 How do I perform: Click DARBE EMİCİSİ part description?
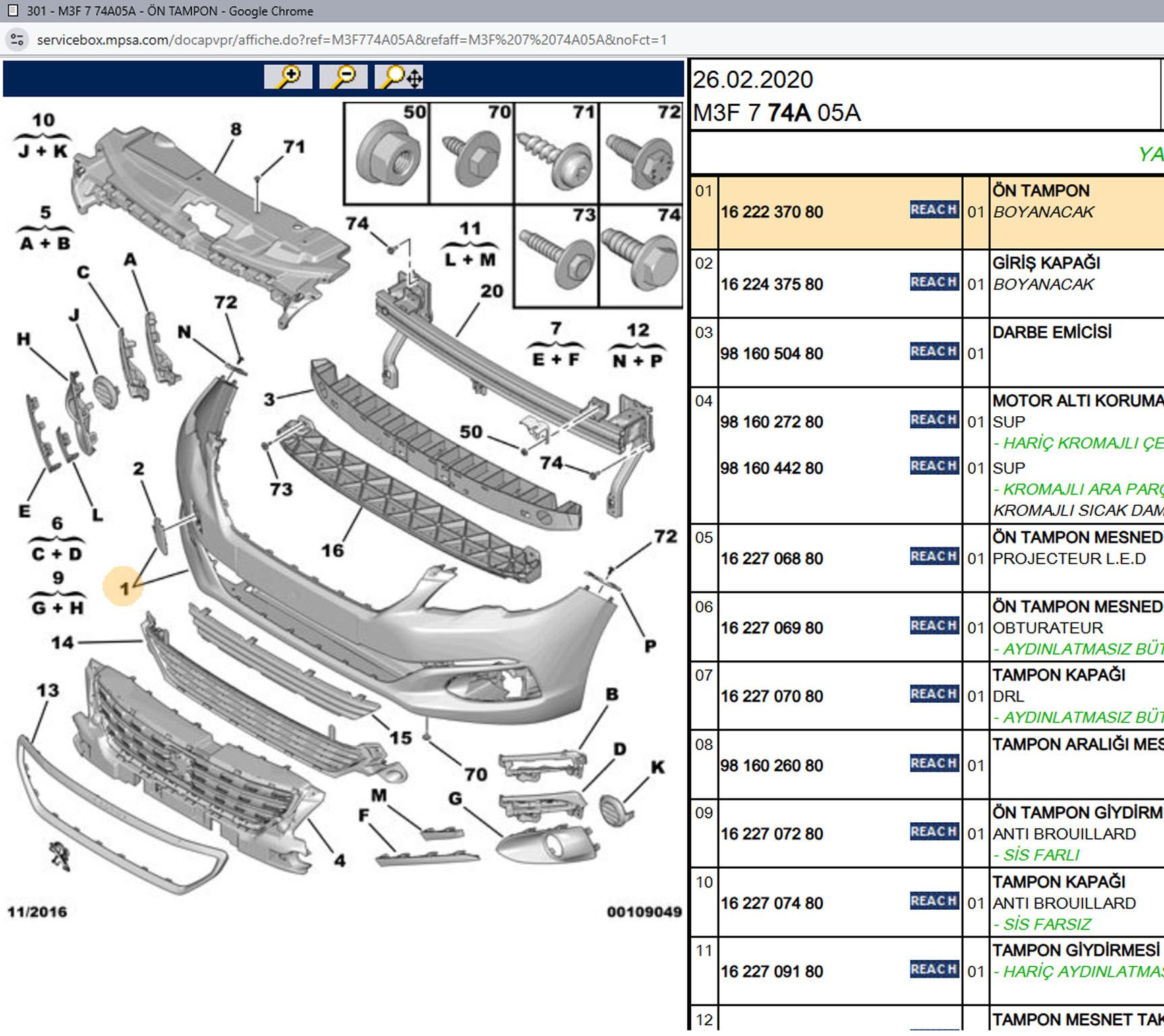pyautogui.click(x=1051, y=333)
